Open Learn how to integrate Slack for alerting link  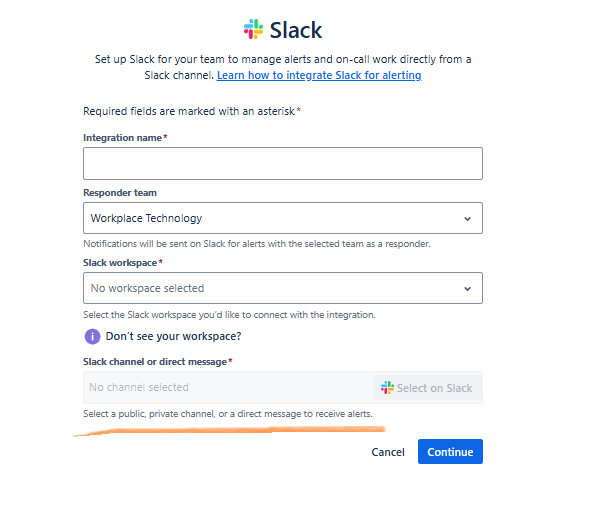[x=319, y=75]
